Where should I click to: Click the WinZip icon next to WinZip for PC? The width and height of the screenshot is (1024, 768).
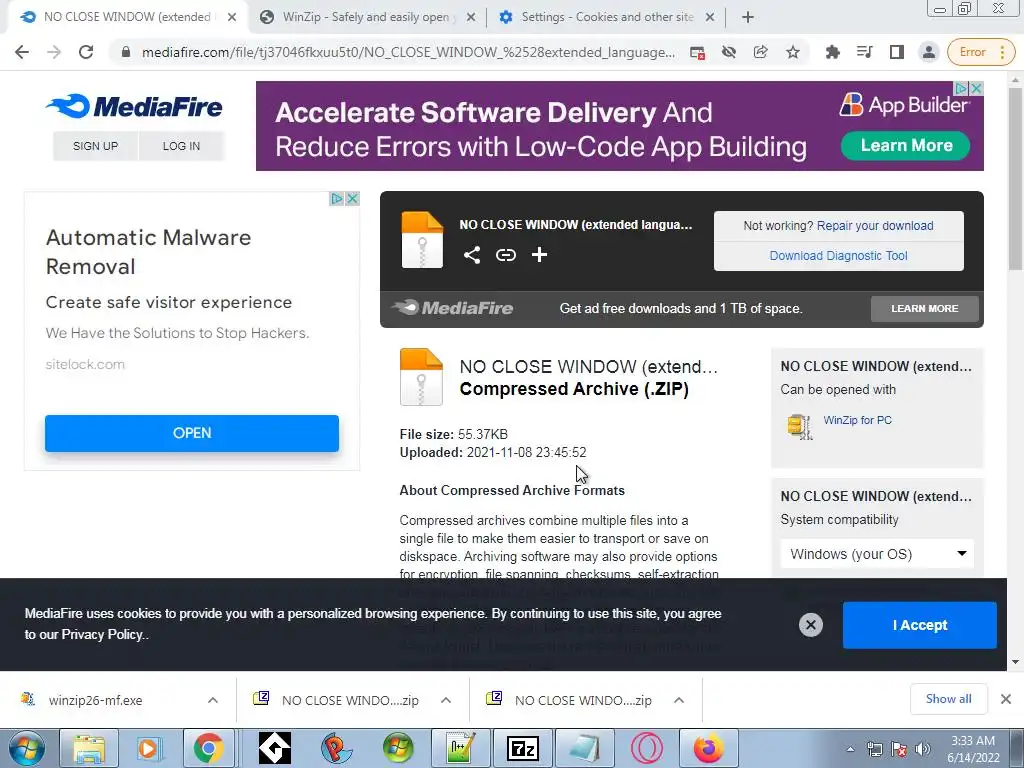click(799, 426)
